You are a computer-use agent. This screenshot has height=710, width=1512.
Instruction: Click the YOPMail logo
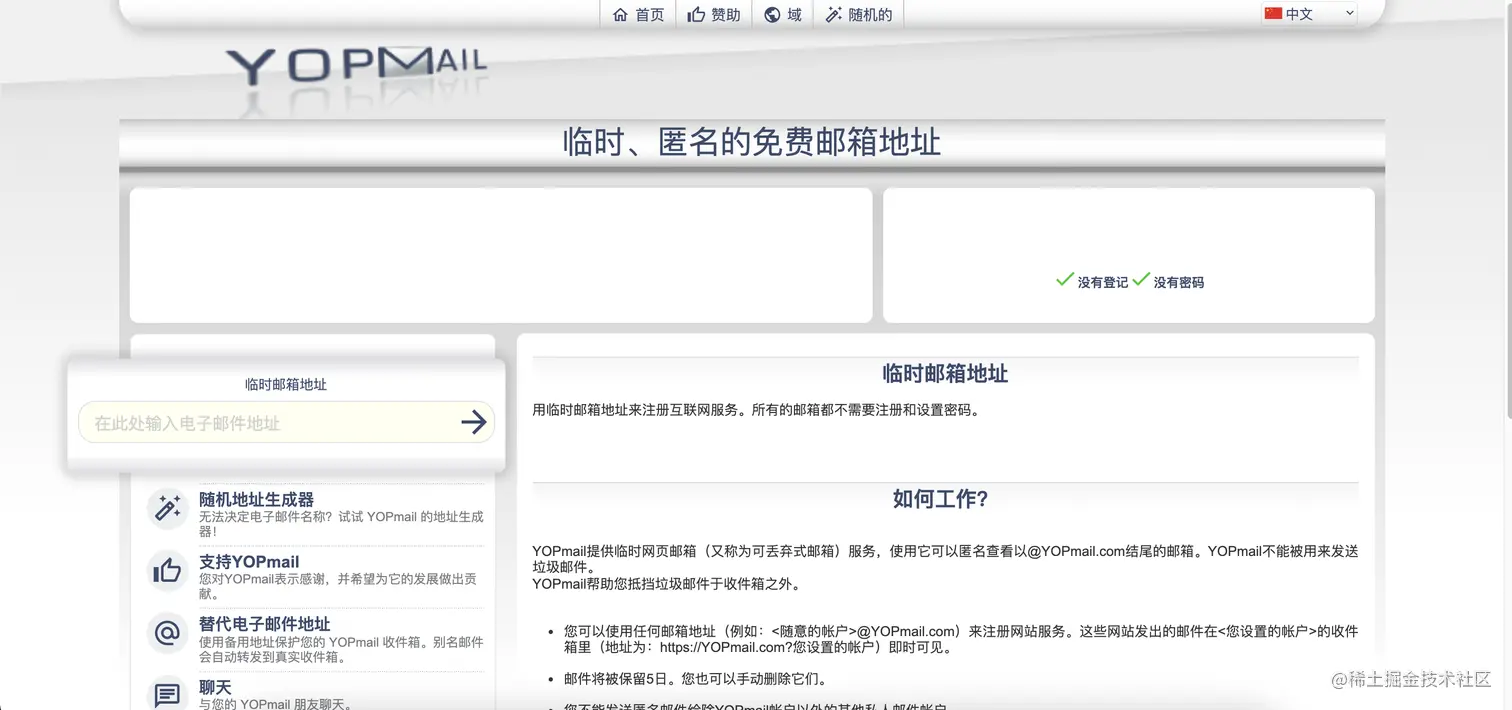356,67
